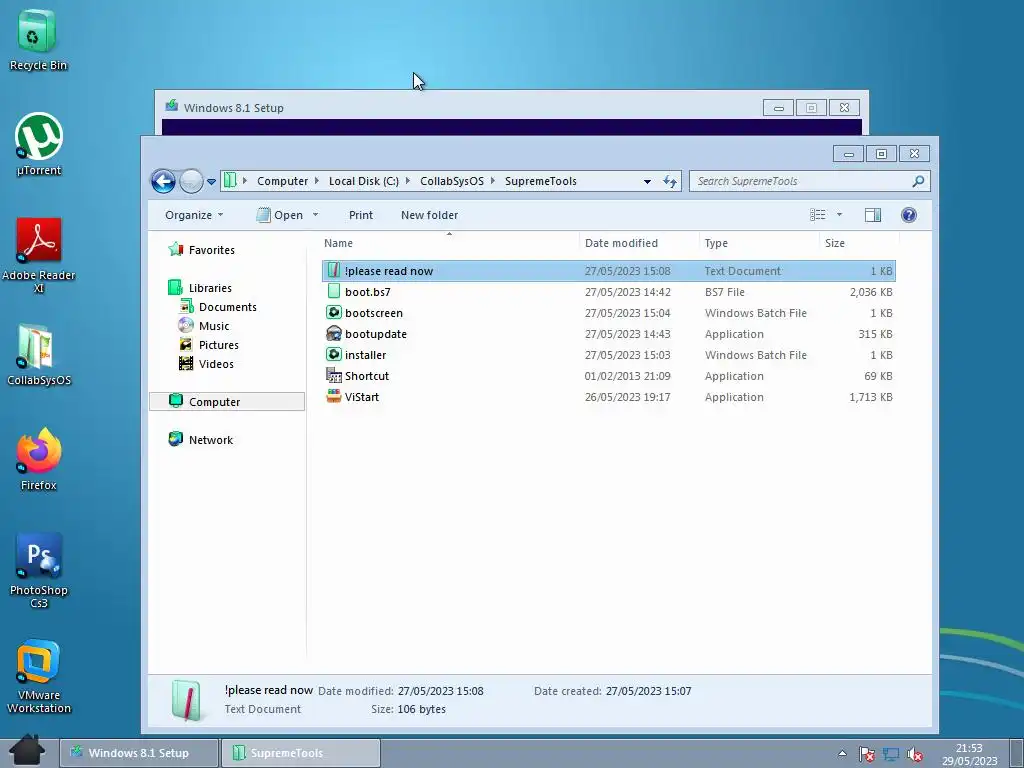Image resolution: width=1024 pixels, height=768 pixels.
Task: Select the installer batch file
Action: [609, 355]
